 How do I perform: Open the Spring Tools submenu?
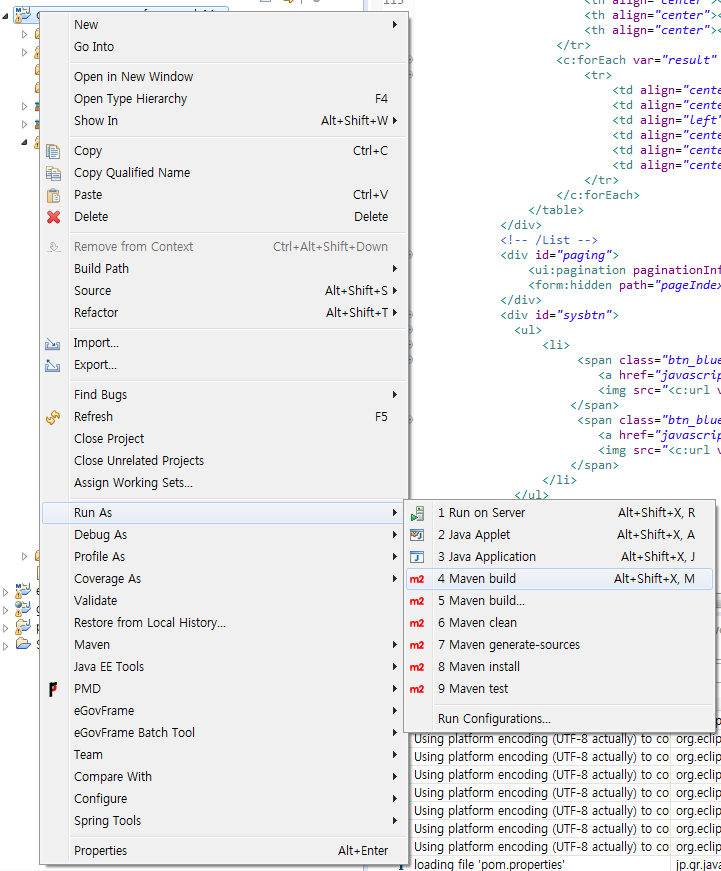point(224,821)
